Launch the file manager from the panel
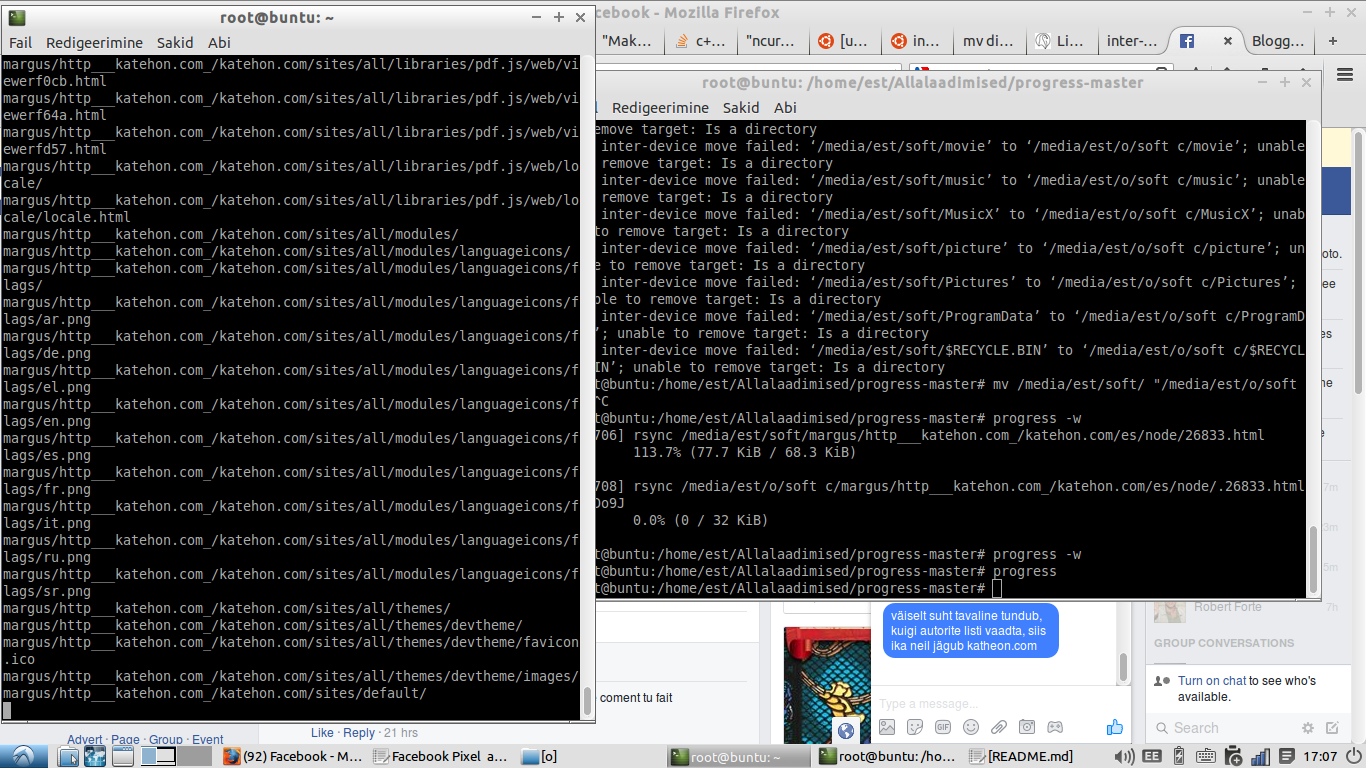Image resolution: width=1366 pixels, height=768 pixels. click(x=69, y=756)
